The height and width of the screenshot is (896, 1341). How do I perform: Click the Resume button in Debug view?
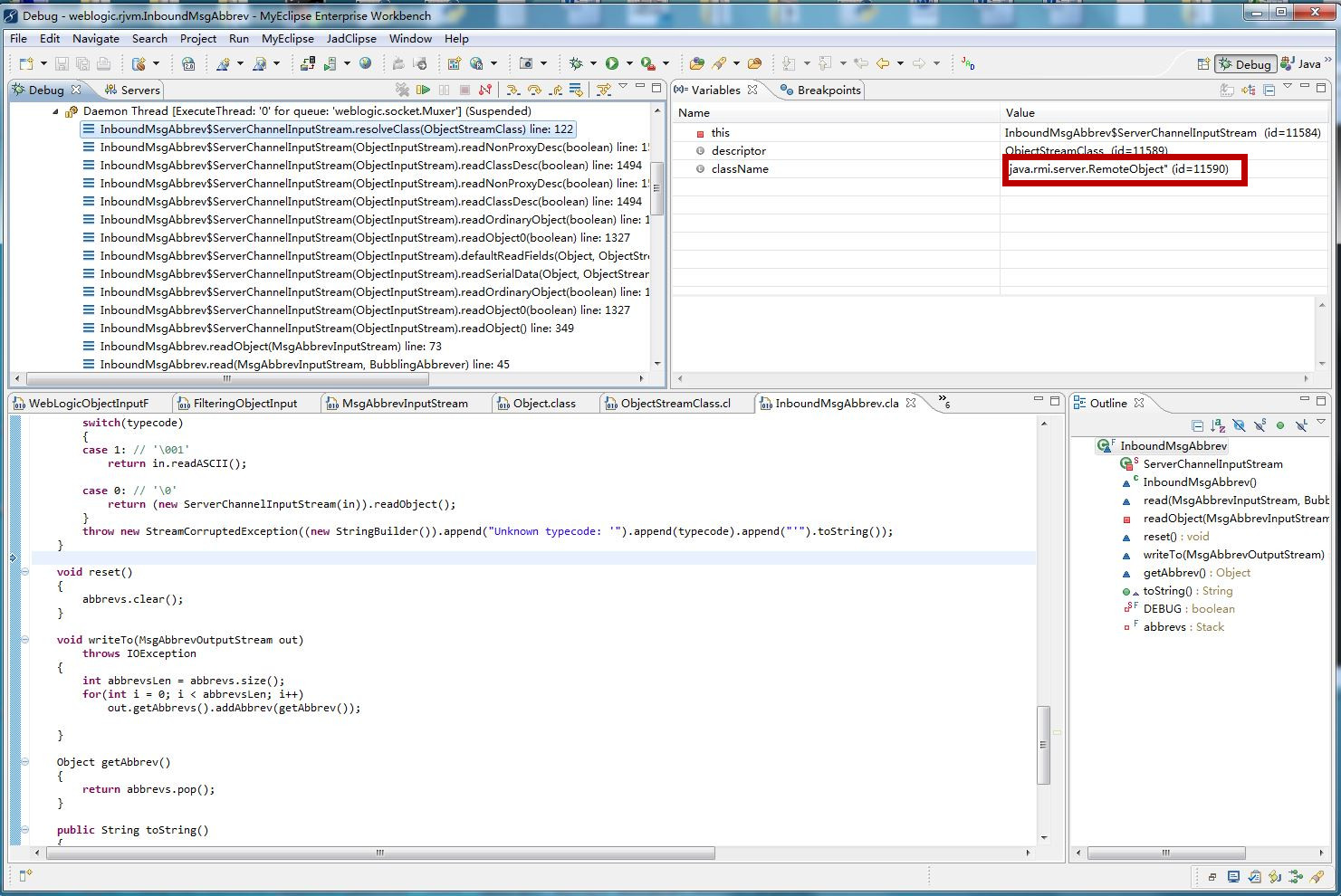click(x=423, y=90)
